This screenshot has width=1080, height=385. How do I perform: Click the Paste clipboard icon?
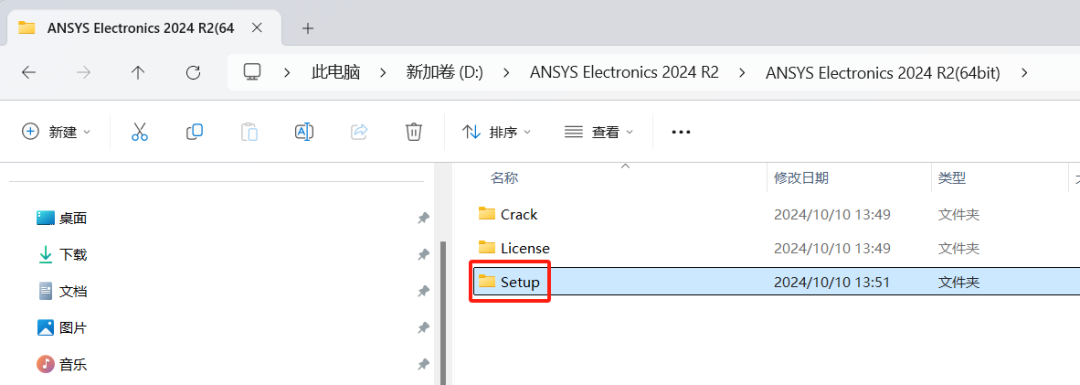tap(249, 132)
